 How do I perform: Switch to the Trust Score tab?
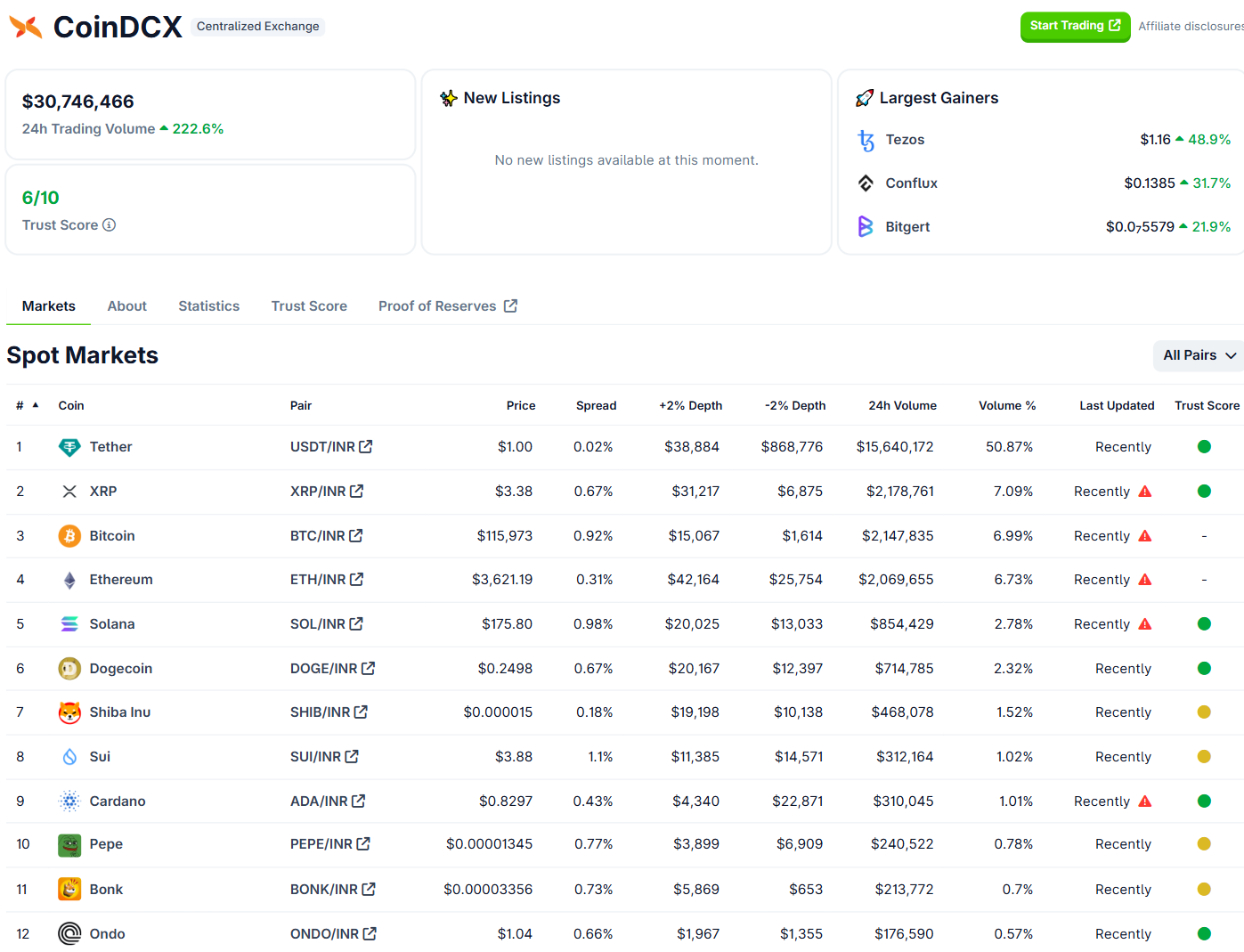pos(309,306)
